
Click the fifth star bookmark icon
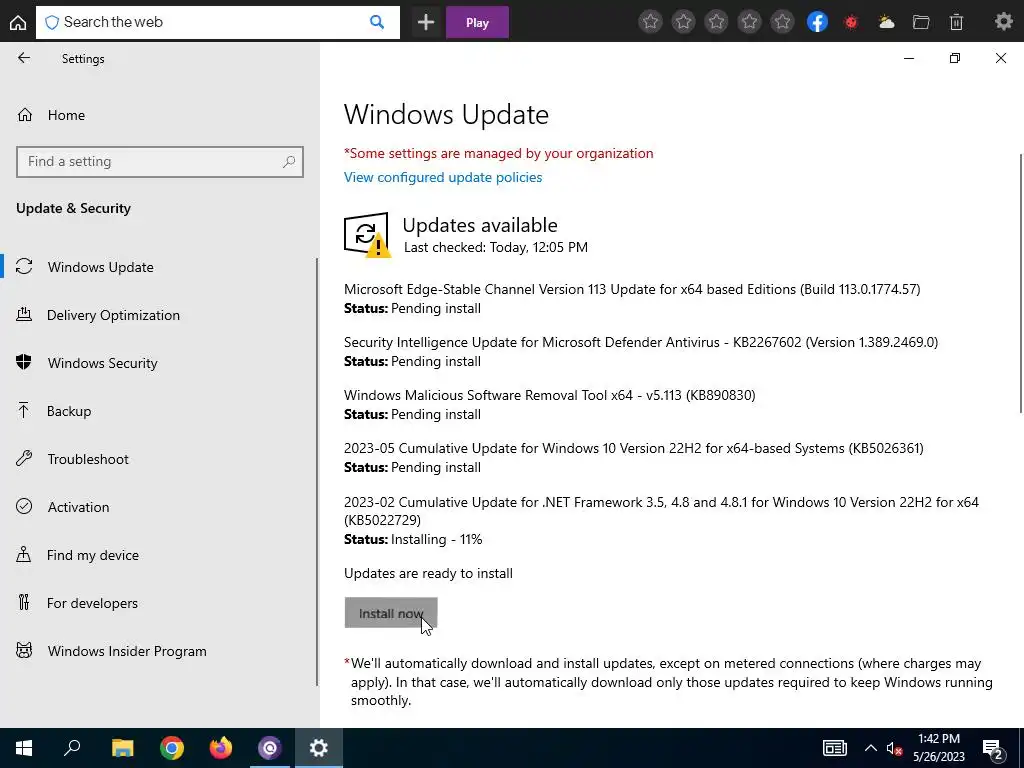(x=782, y=22)
